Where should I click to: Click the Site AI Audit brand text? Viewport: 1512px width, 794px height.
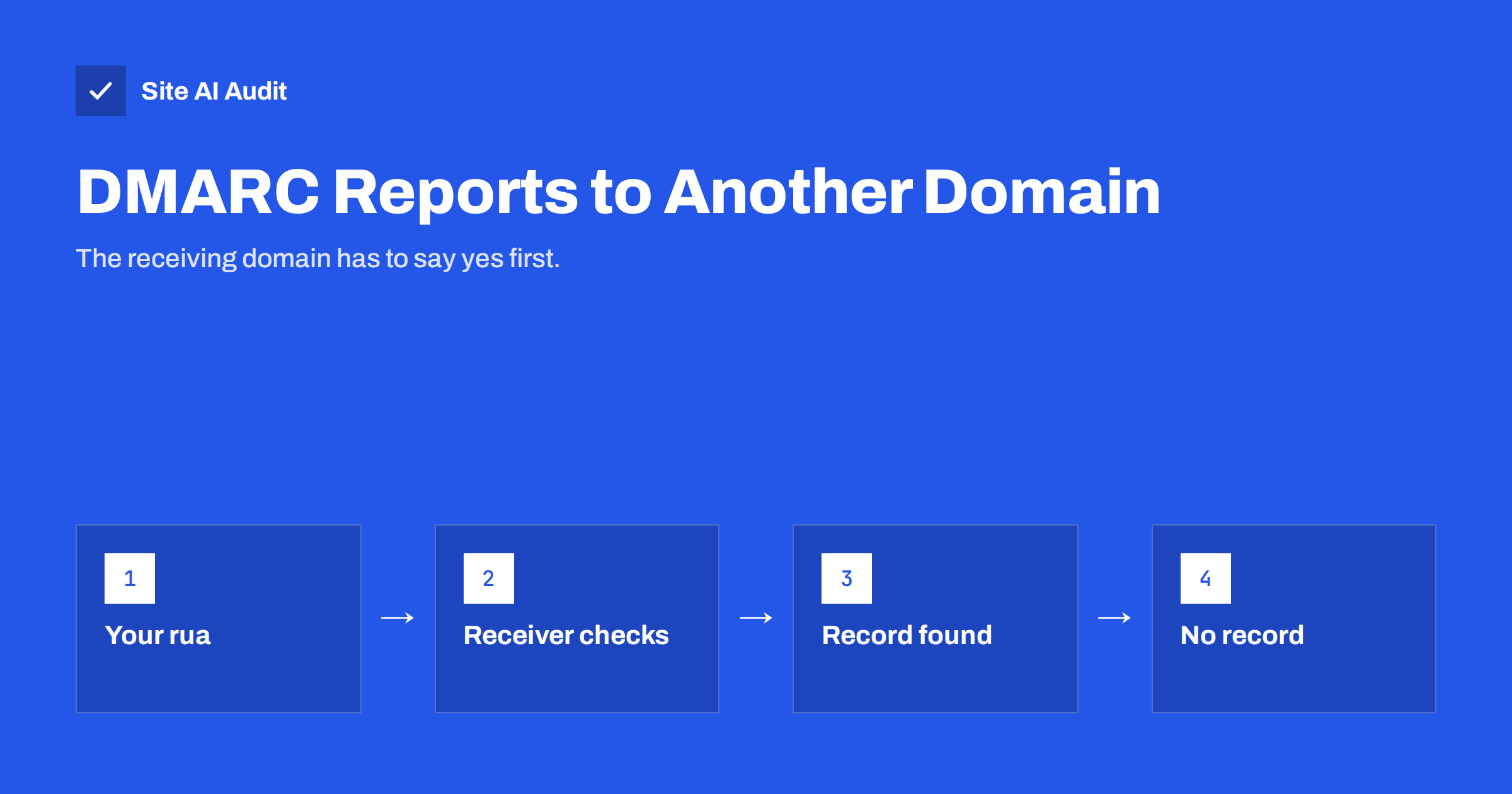click(x=214, y=91)
